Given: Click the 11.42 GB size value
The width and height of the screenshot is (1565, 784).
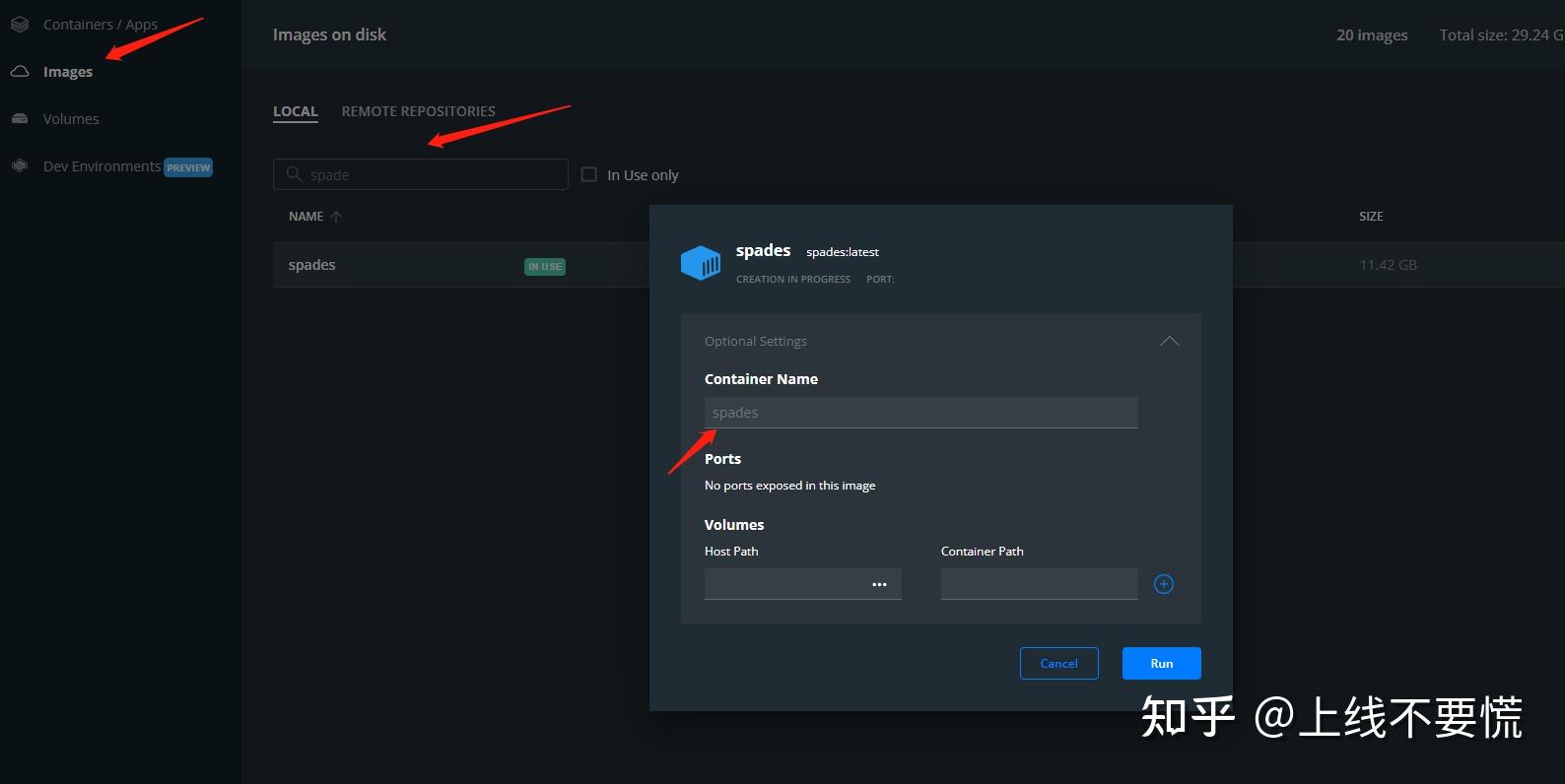Looking at the screenshot, I should pos(1388,265).
